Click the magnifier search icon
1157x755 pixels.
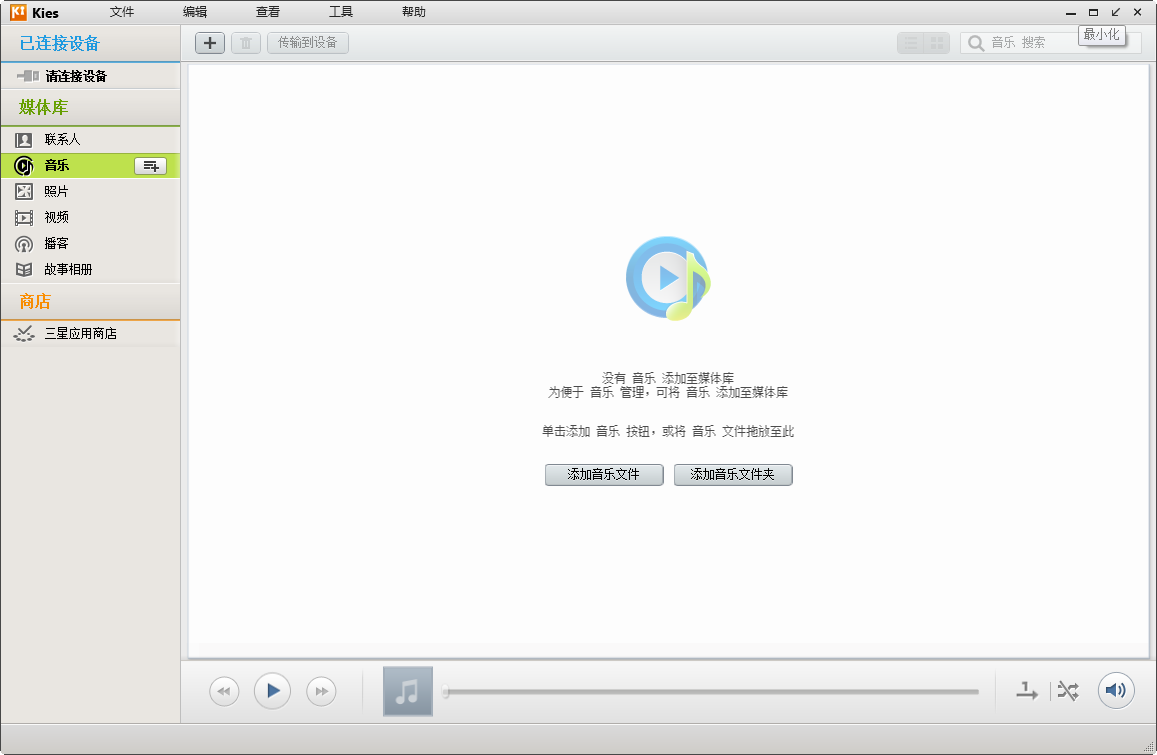pos(975,43)
